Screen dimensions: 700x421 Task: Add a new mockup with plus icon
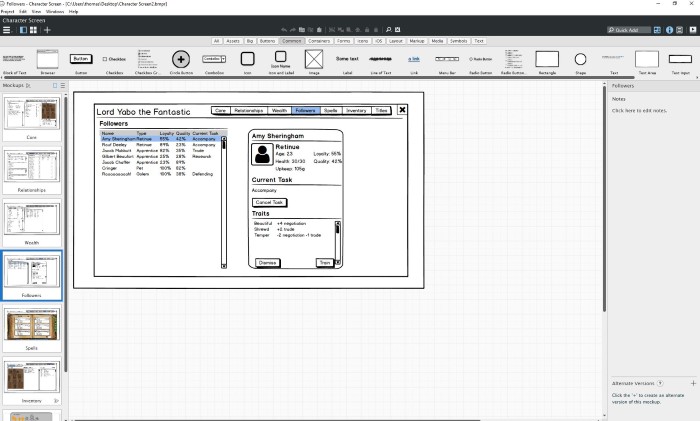coord(47,30)
